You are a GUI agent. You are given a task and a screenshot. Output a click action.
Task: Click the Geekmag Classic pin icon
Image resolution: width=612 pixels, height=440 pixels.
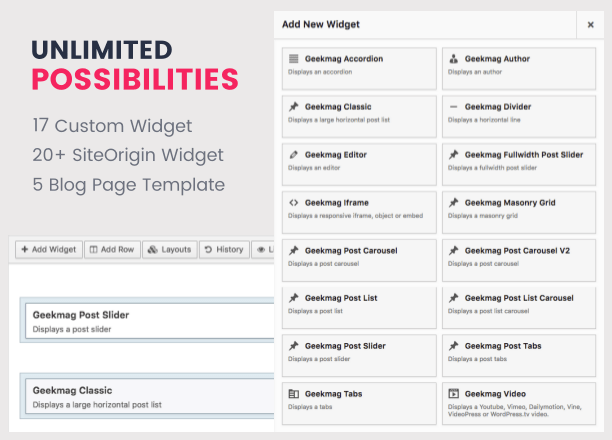click(x=294, y=107)
